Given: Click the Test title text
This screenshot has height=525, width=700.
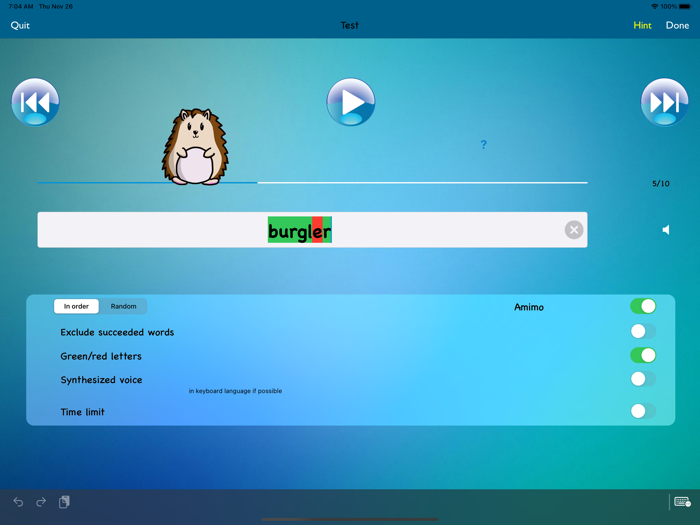Looking at the screenshot, I should [350, 25].
